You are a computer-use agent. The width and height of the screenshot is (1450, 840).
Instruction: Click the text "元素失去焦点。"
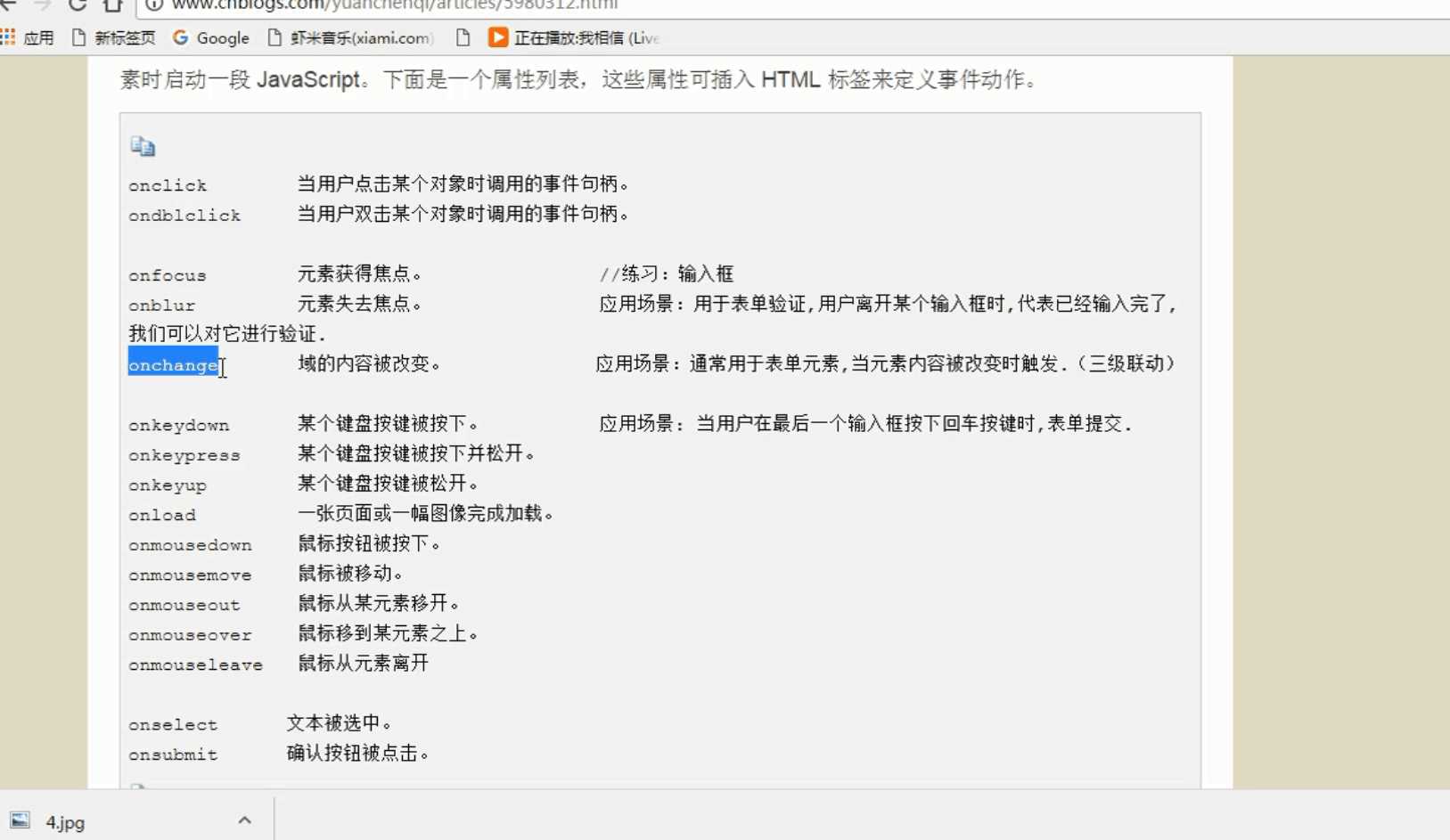click(361, 304)
